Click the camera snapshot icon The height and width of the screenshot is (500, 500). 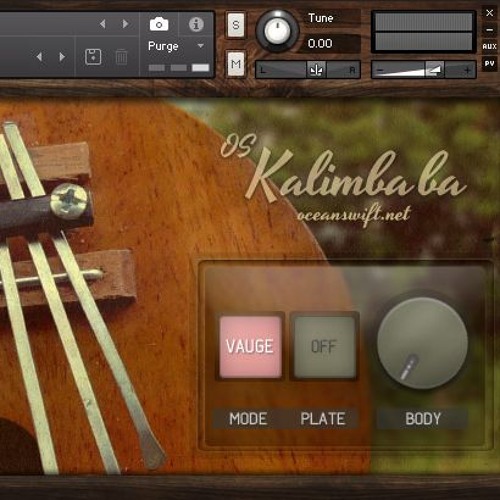click(x=159, y=24)
